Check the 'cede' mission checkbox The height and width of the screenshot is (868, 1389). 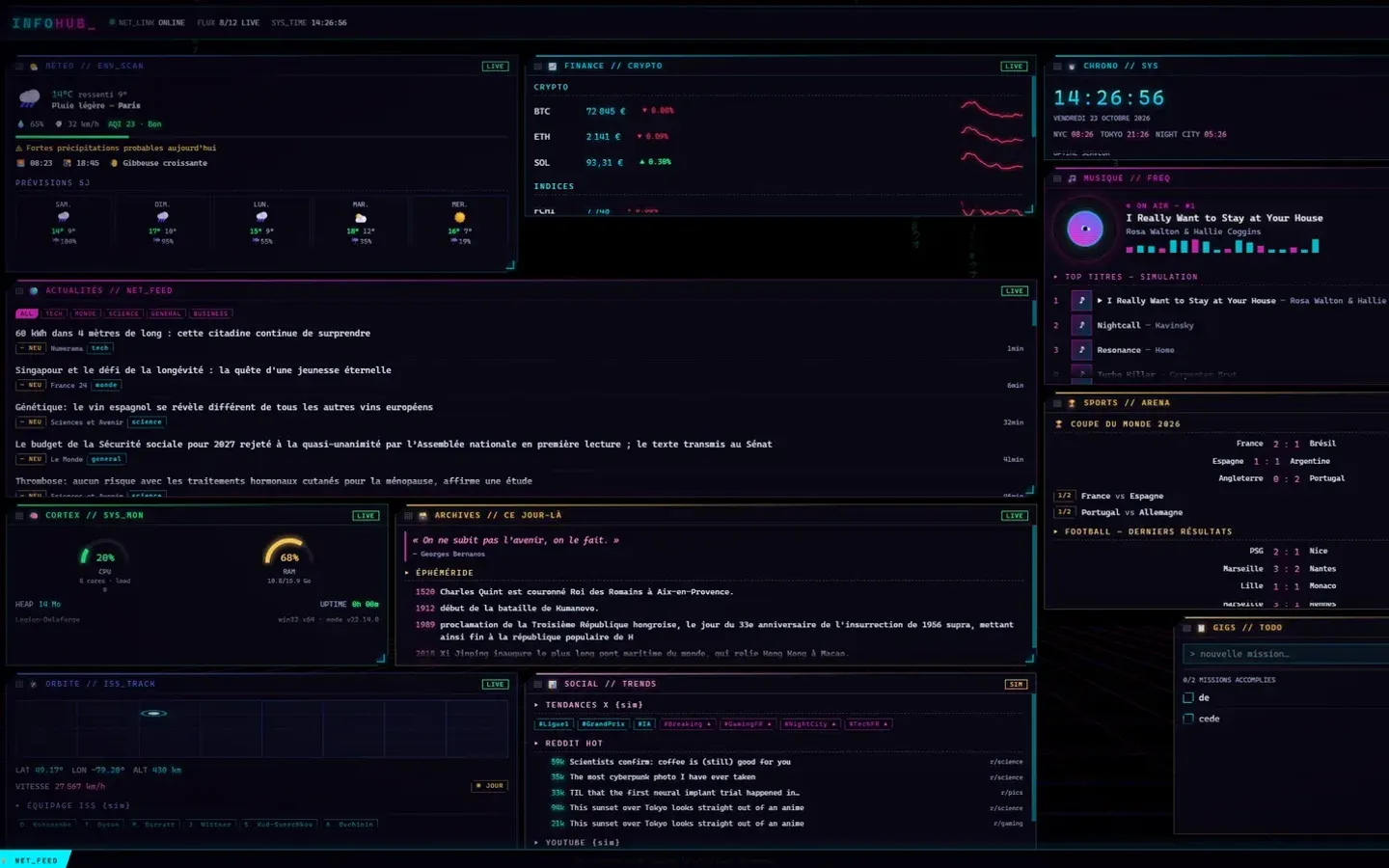1188,719
